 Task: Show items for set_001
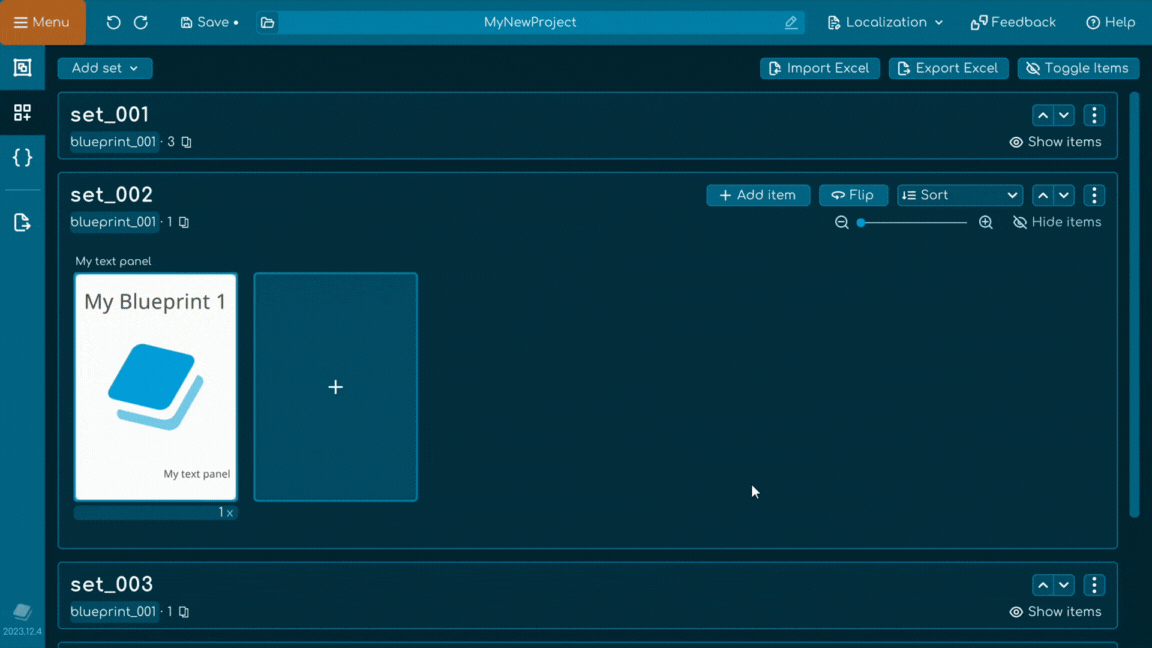(x=1055, y=142)
